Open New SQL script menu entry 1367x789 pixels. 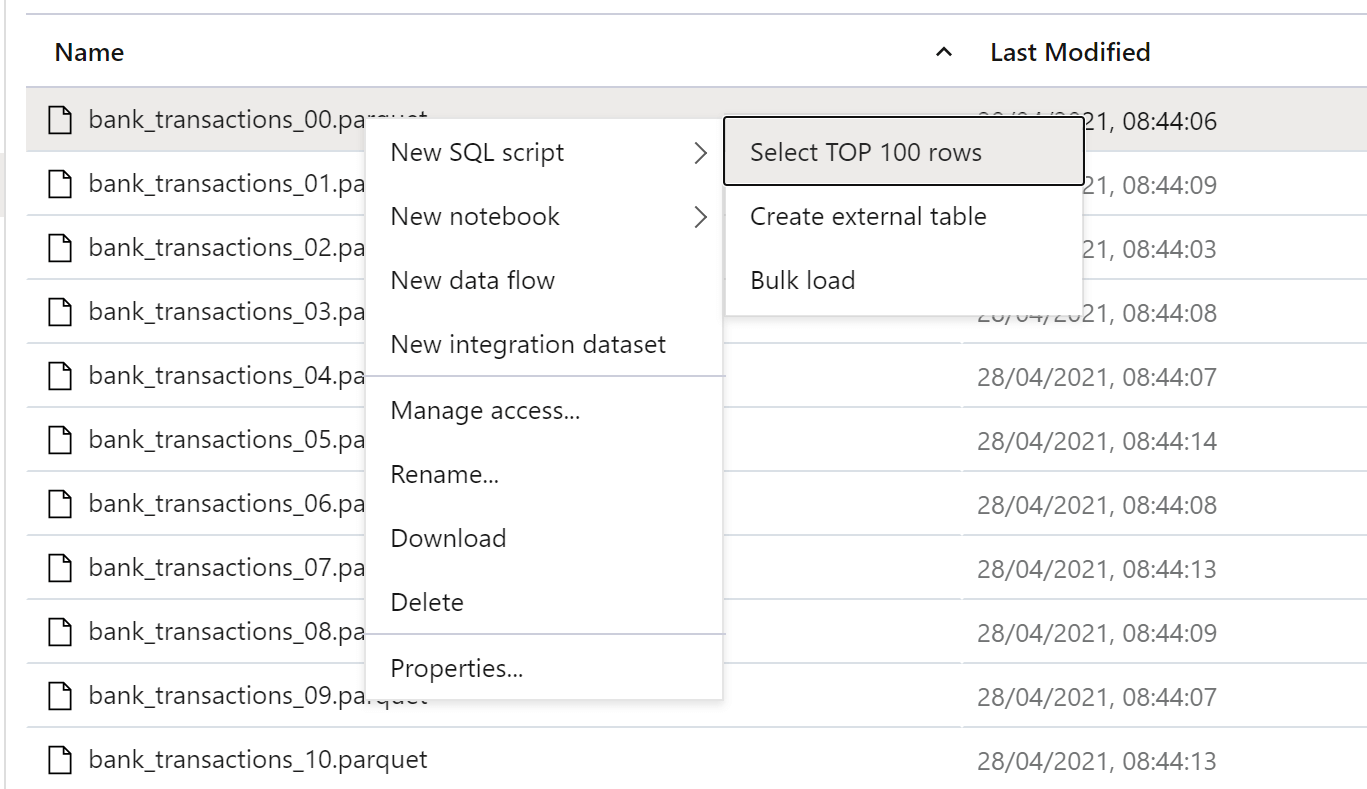[x=544, y=153]
